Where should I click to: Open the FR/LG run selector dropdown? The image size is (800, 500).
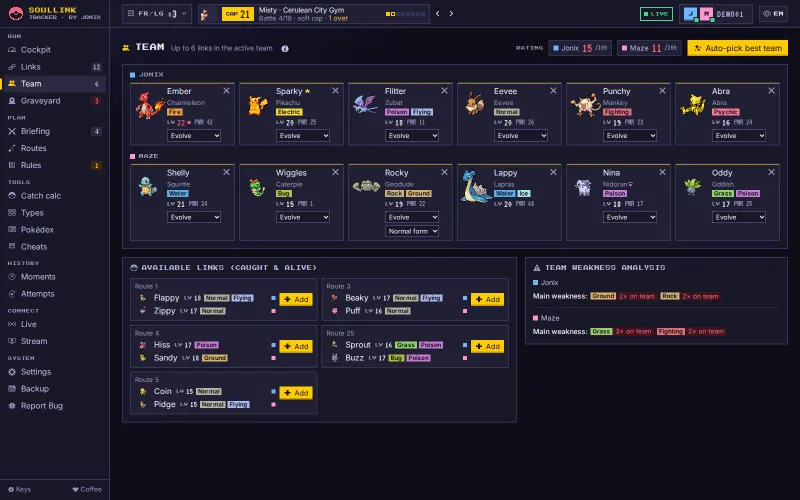(x=157, y=14)
